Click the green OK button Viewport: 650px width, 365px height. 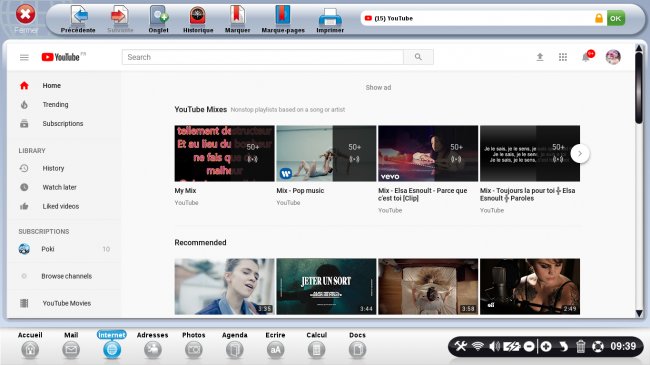pos(616,18)
